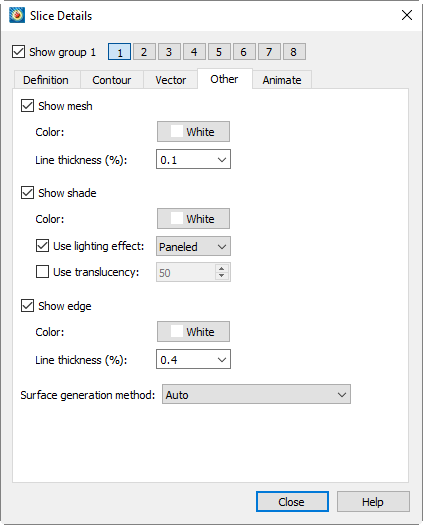
Task: Open the mesh color White swatch
Action: pyautogui.click(x=193, y=132)
